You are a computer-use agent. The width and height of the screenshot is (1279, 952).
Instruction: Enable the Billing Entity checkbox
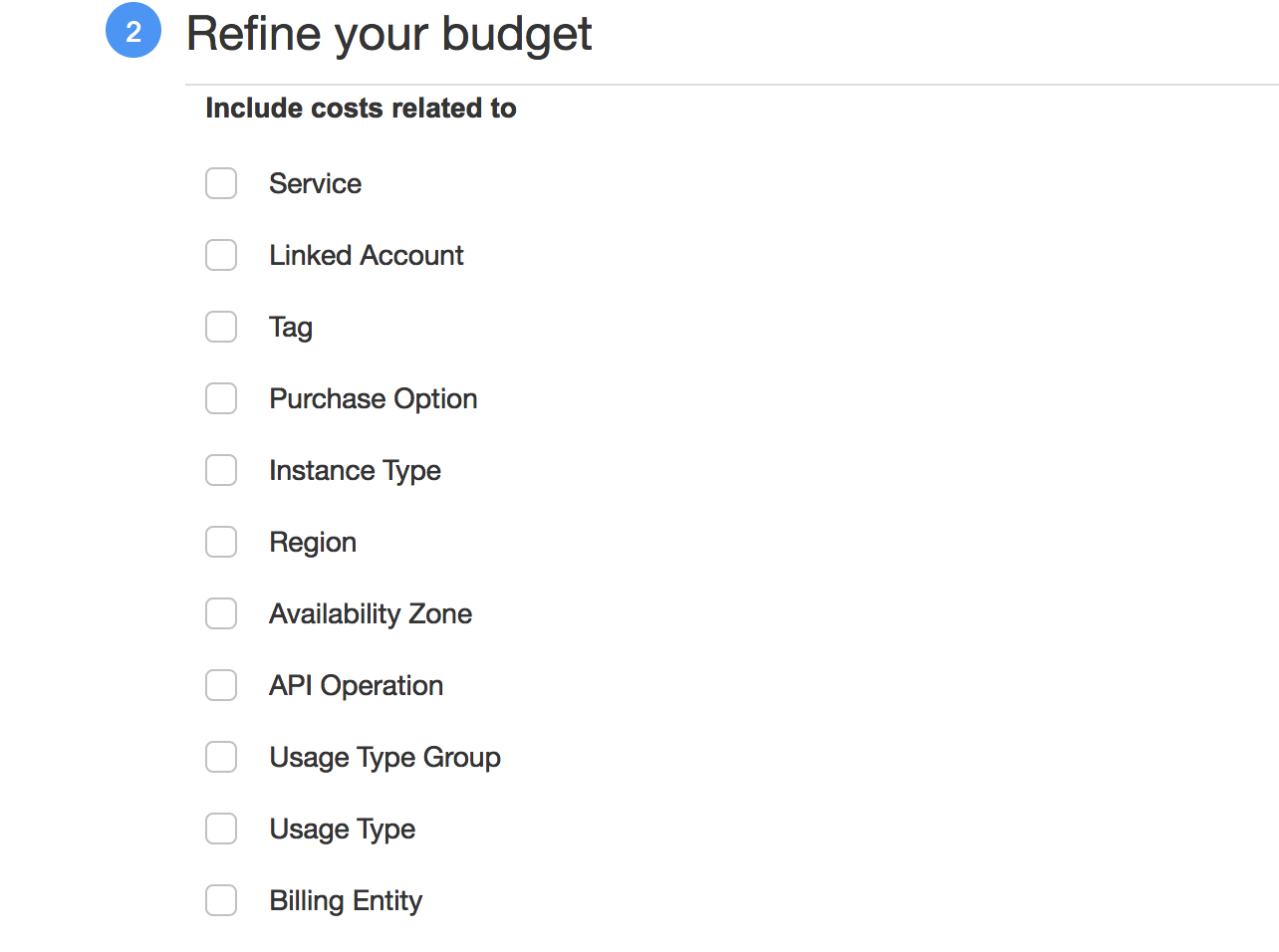coord(221,900)
